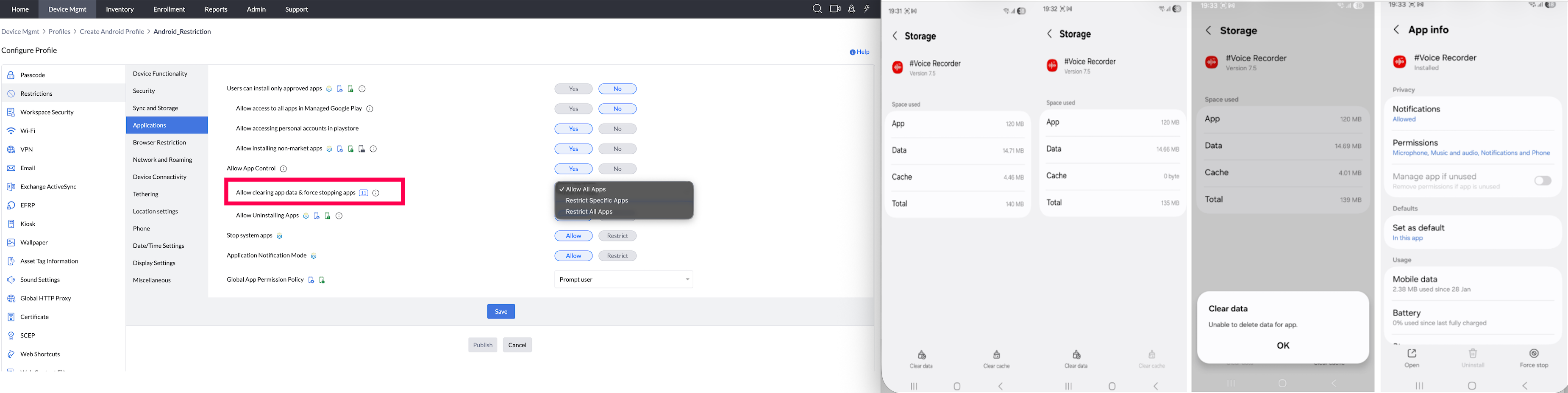Click the Publish button
The width and height of the screenshot is (1568, 393).
point(482,345)
